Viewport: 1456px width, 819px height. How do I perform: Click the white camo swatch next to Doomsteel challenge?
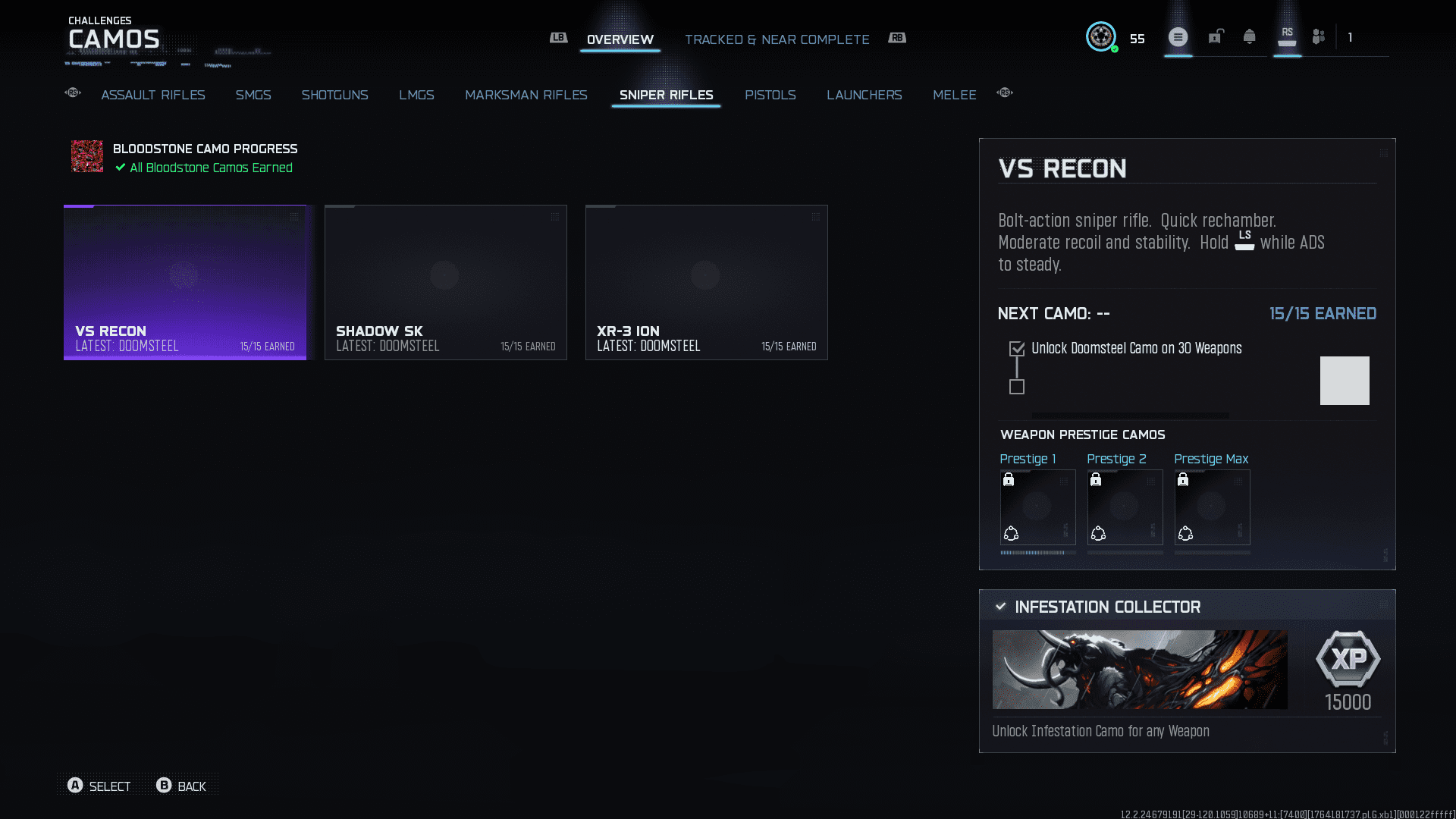click(1344, 381)
